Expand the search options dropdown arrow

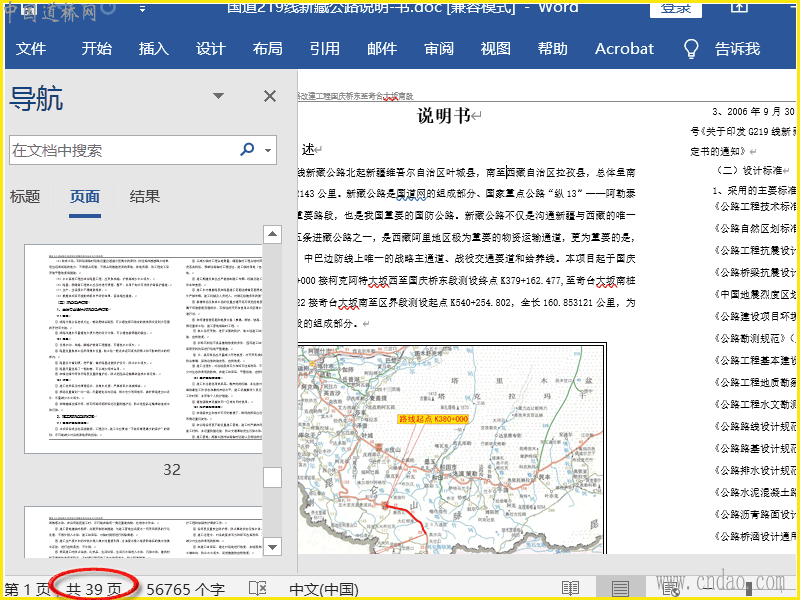pyautogui.click(x=268, y=151)
